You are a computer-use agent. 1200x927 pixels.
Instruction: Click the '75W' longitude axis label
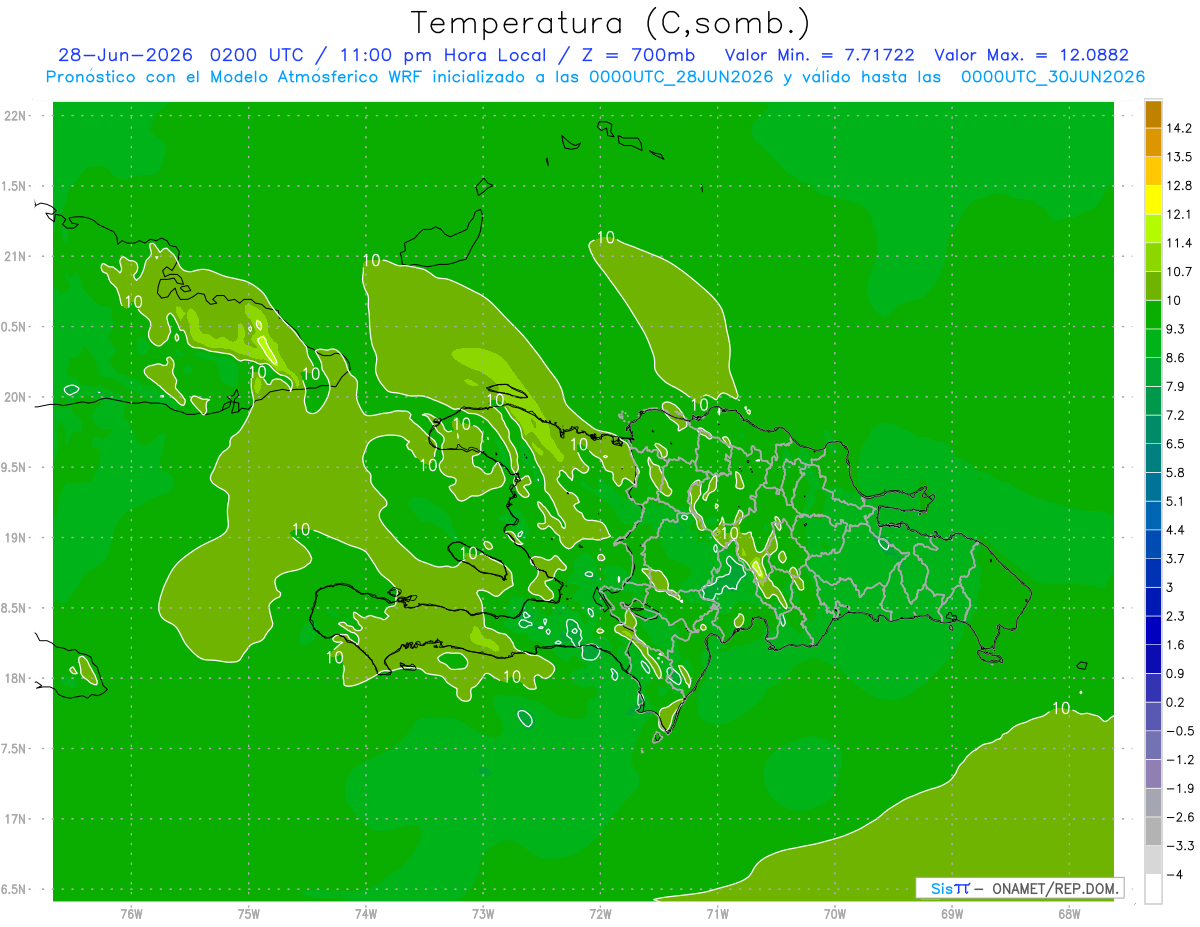click(249, 913)
